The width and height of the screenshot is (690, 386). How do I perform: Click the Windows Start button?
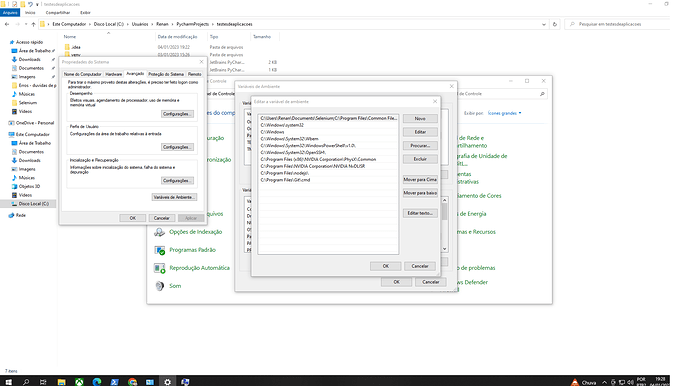click(8, 382)
